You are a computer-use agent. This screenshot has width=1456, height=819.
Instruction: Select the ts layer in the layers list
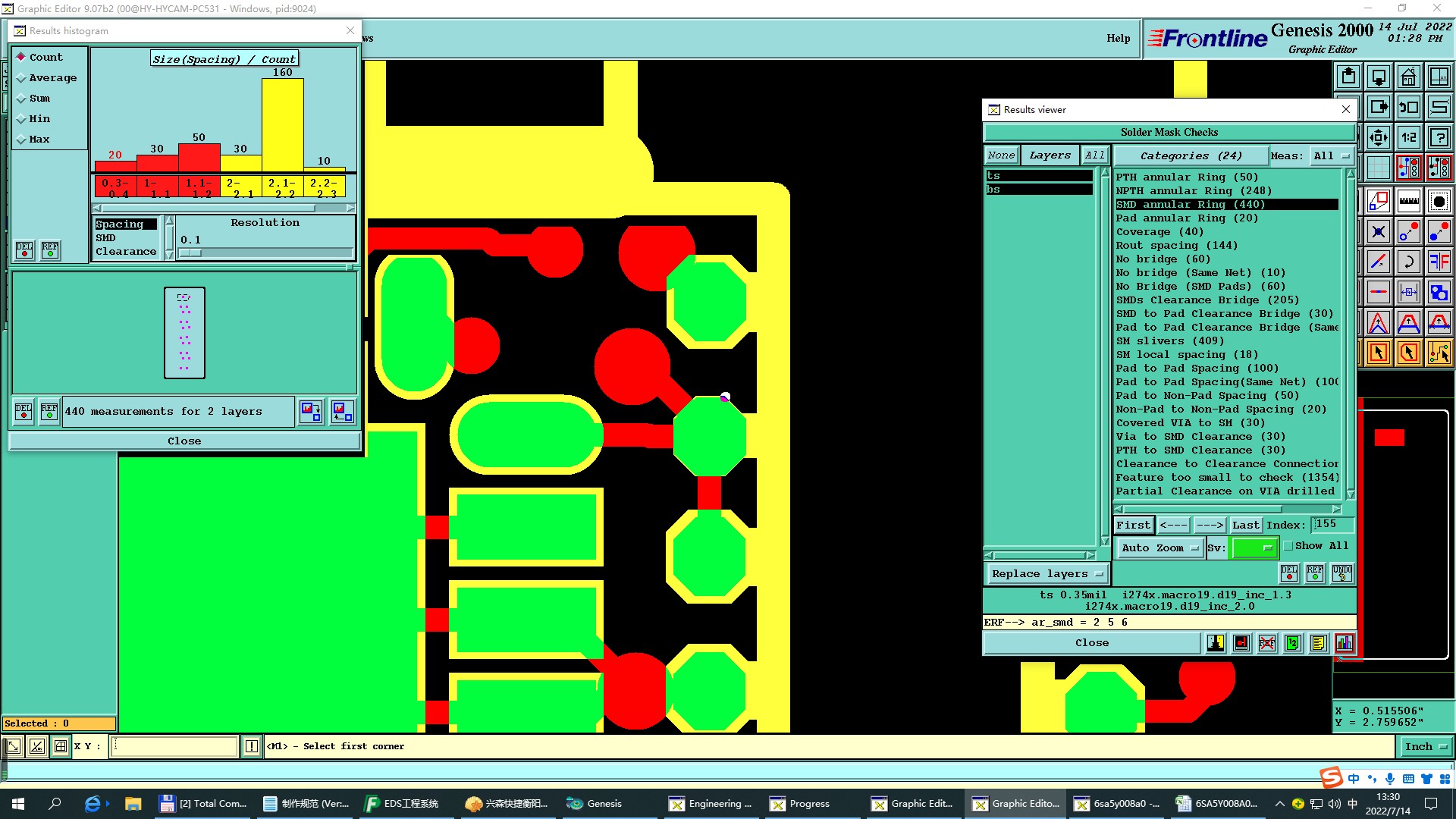click(1039, 176)
